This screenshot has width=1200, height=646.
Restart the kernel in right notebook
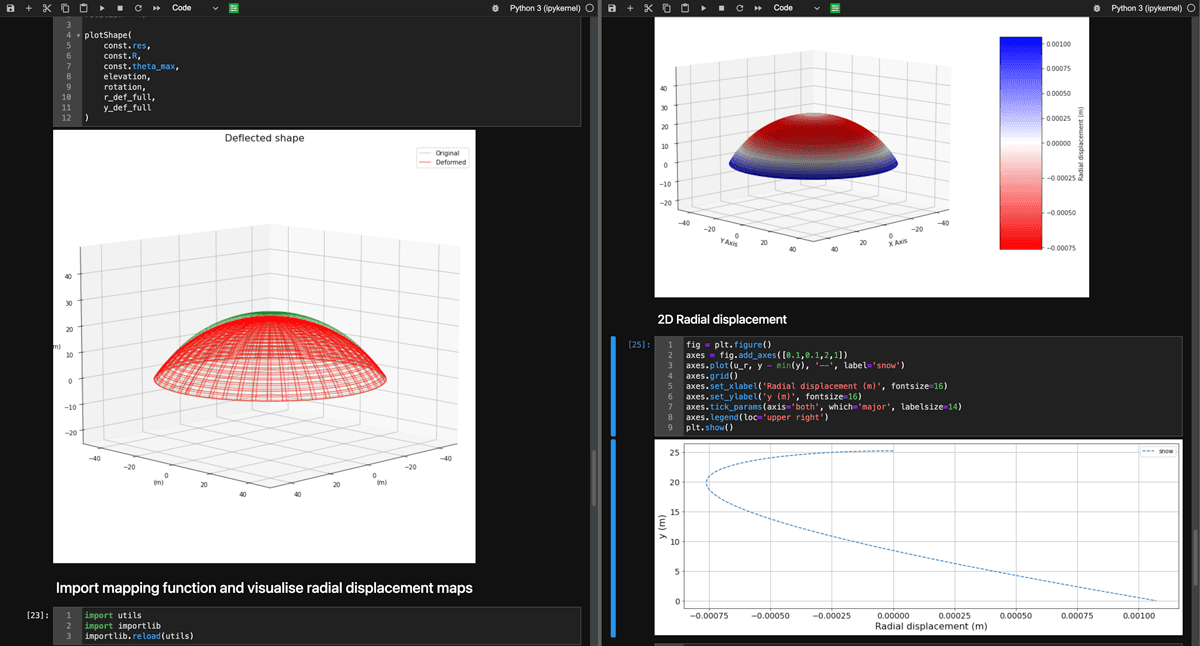pyautogui.click(x=739, y=8)
